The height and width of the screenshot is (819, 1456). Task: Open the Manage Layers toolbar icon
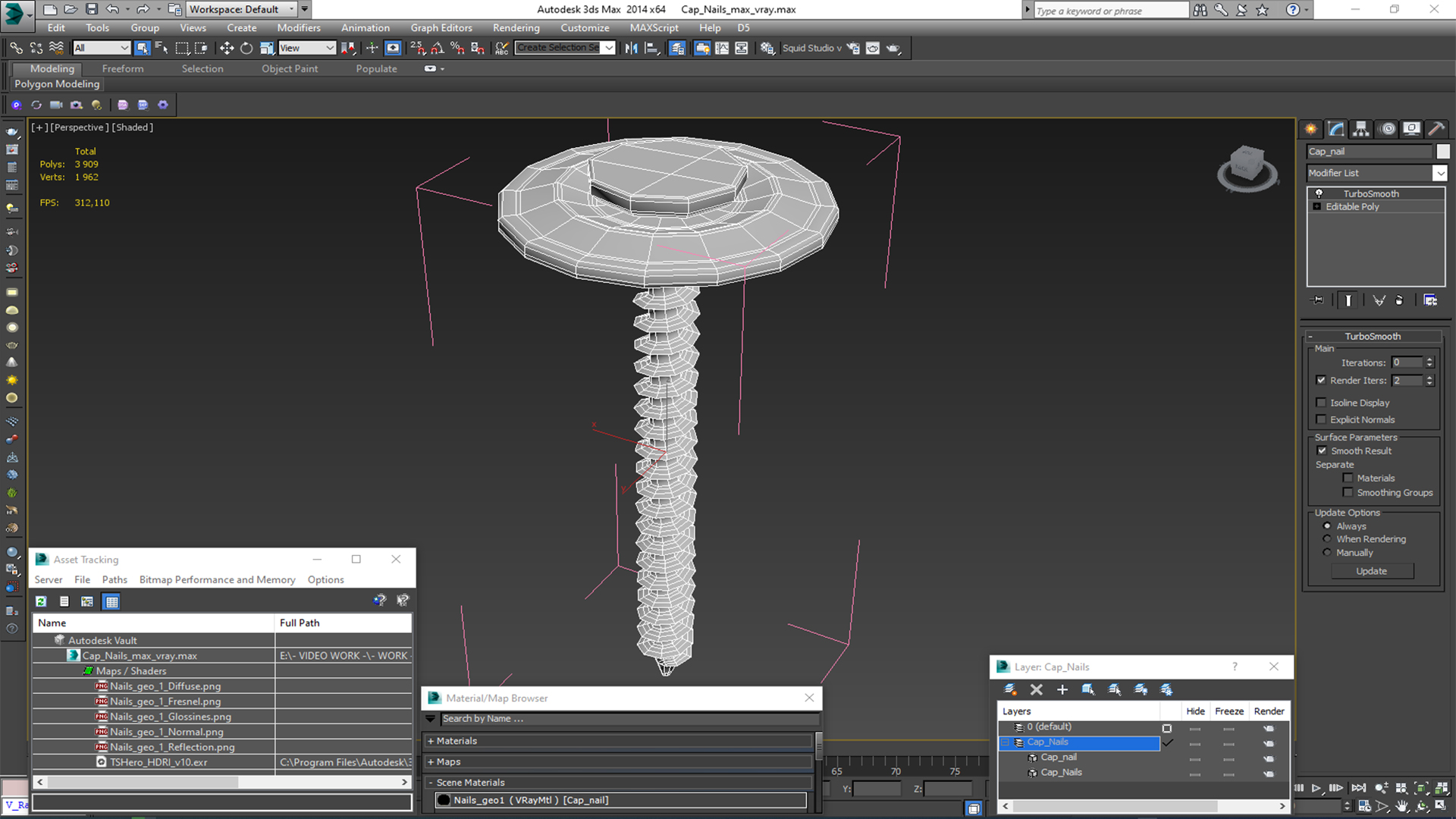pyautogui.click(x=677, y=48)
